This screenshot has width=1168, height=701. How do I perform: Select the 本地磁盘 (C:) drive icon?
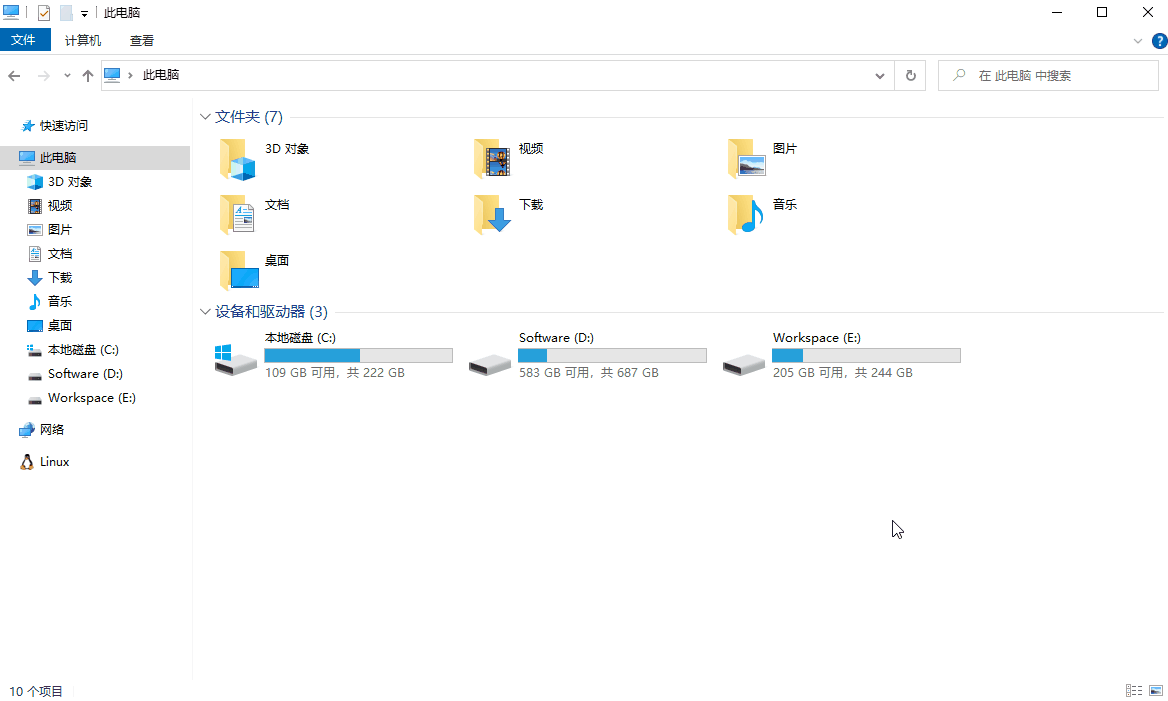point(236,358)
